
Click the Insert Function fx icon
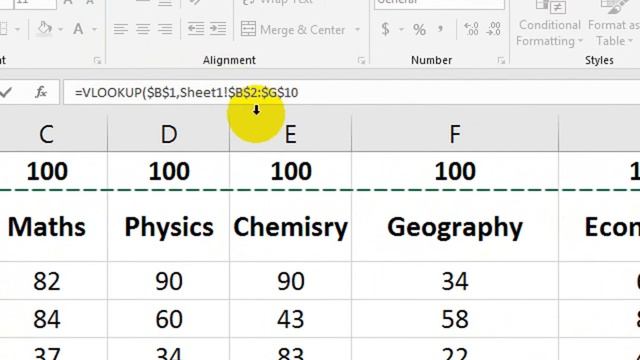[41, 93]
